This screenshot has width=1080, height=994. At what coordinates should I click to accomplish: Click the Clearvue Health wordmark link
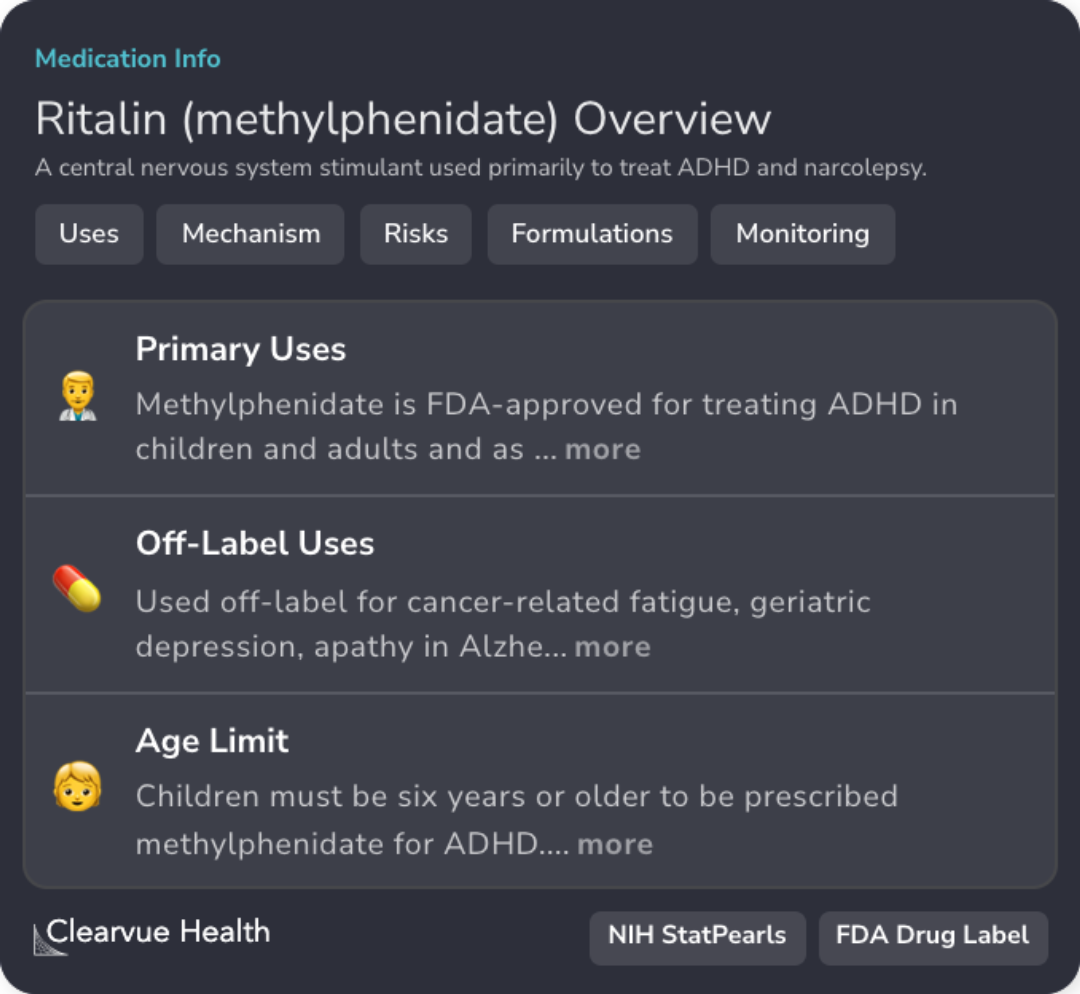pos(160,932)
